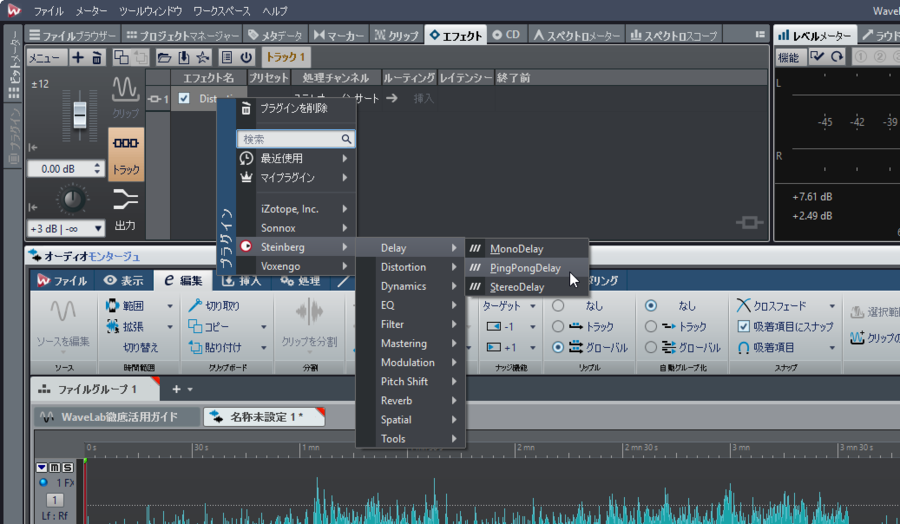The image size is (900, 524).
Task: Click the 切り取り scissors icon
Action: pyautogui.click(x=195, y=305)
